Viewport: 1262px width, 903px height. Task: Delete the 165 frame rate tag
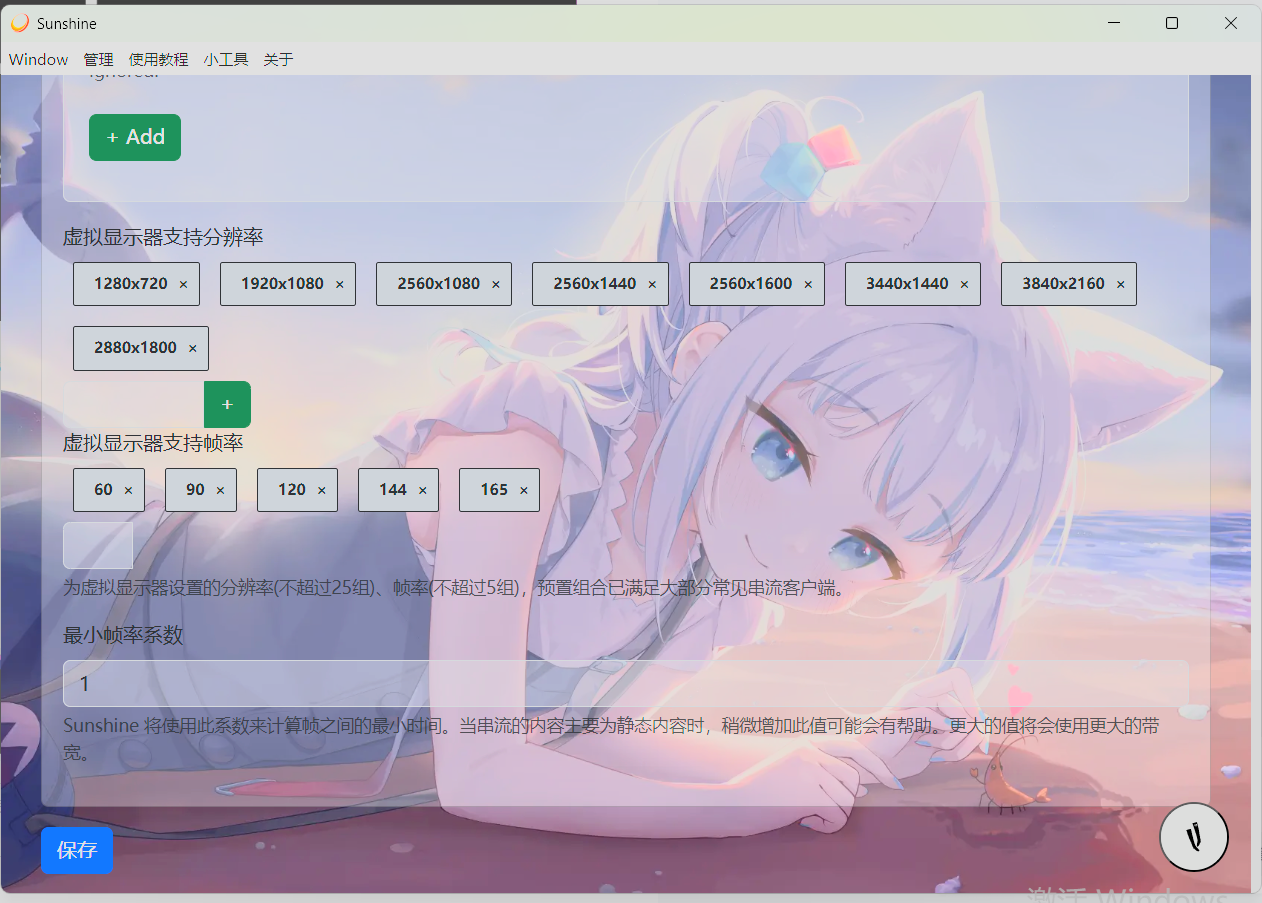(523, 491)
